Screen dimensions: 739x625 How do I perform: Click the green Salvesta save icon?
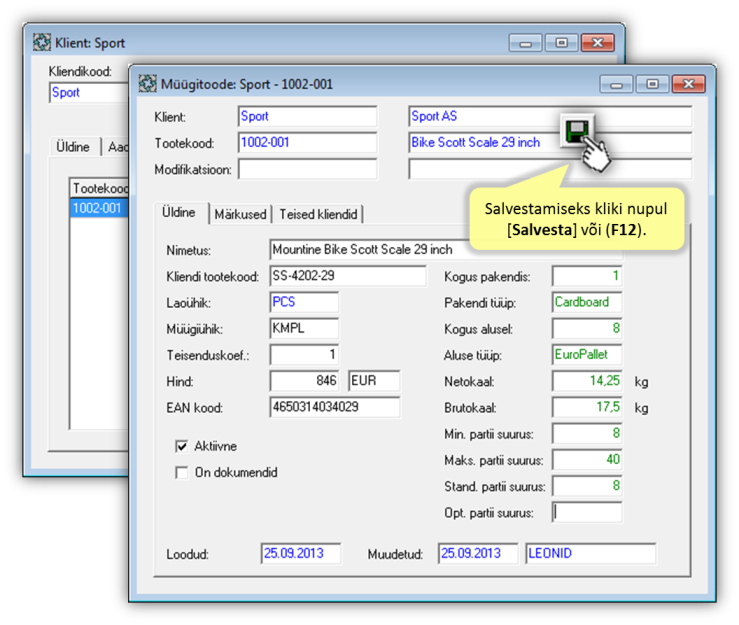(577, 132)
